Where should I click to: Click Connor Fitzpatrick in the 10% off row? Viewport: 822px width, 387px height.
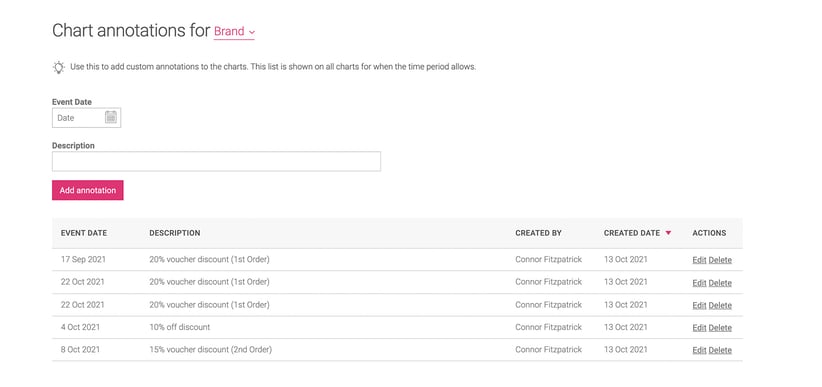point(548,327)
